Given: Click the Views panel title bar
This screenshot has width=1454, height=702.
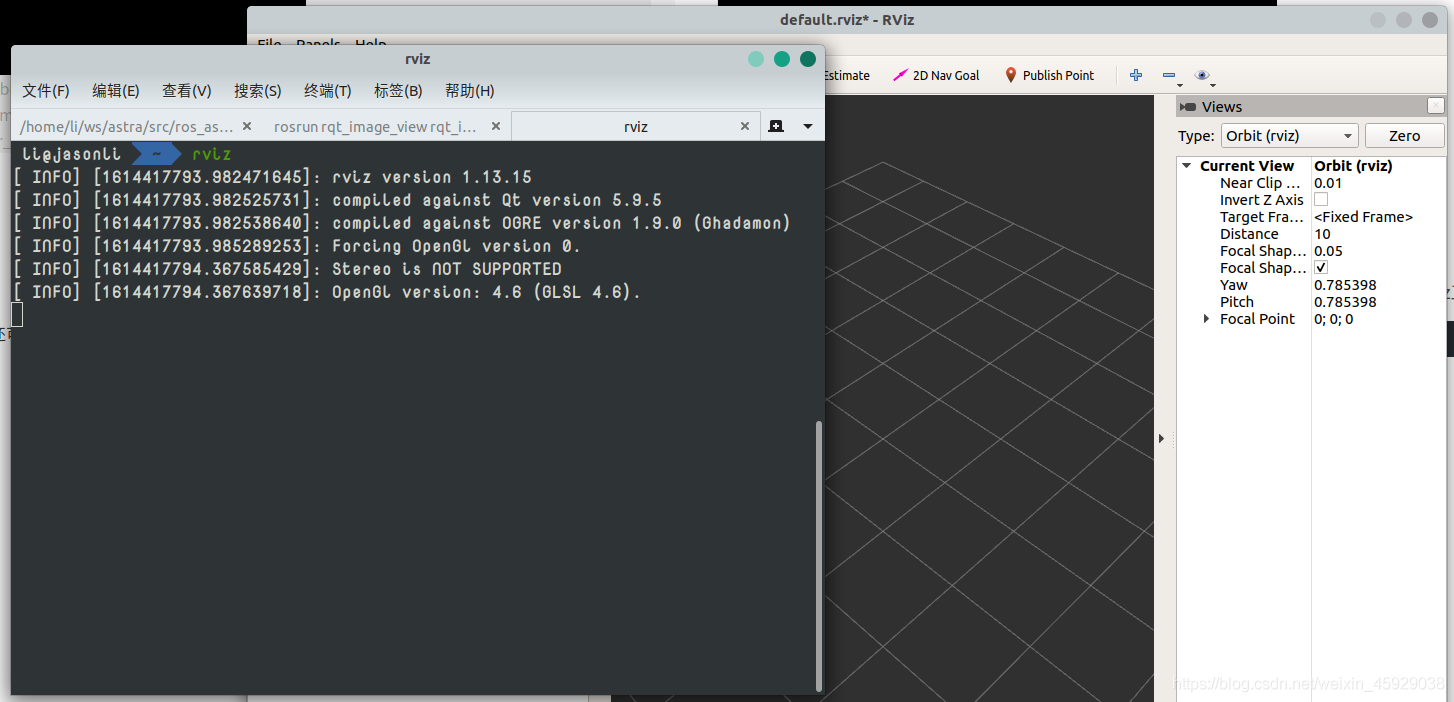Looking at the screenshot, I should tap(1310, 107).
